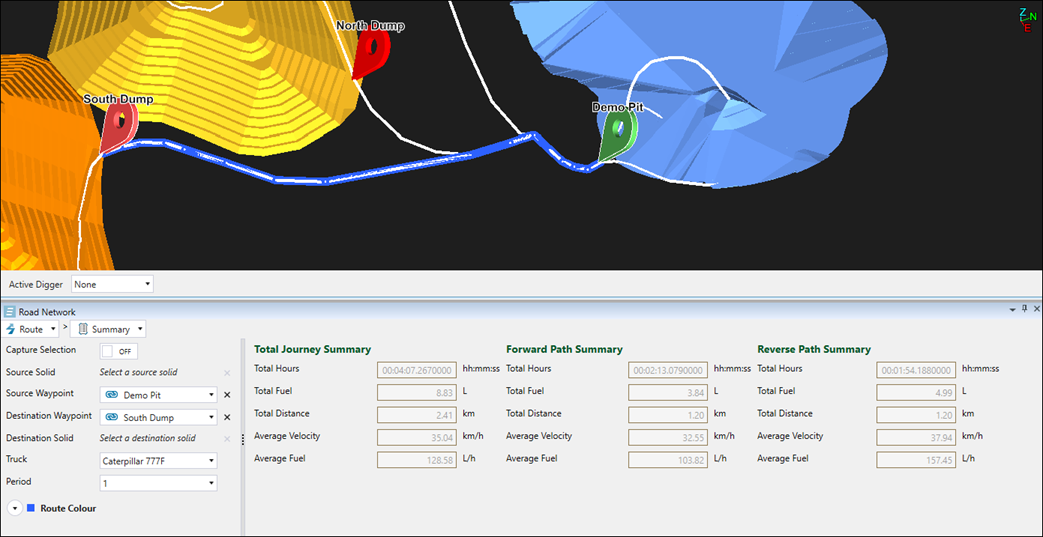The width and height of the screenshot is (1043, 537).
Task: Expand the Route Colour section
Action: click(15, 508)
